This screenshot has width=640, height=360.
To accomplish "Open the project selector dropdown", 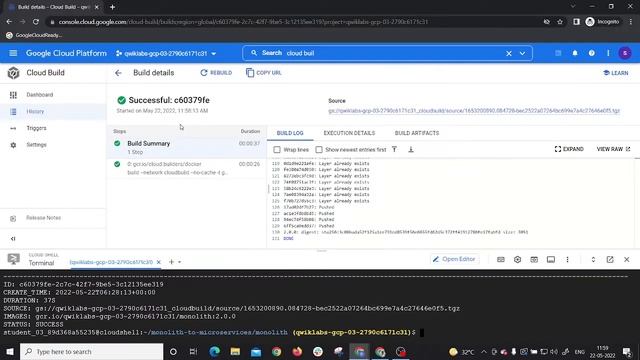I will pyautogui.click(x=166, y=53).
